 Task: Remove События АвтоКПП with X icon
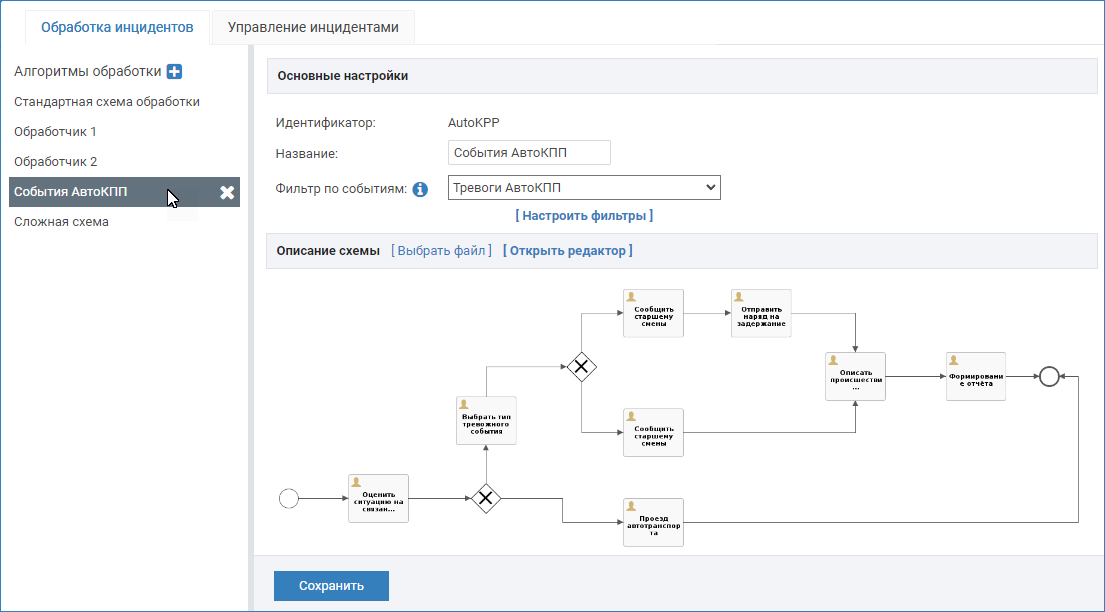[x=227, y=193]
